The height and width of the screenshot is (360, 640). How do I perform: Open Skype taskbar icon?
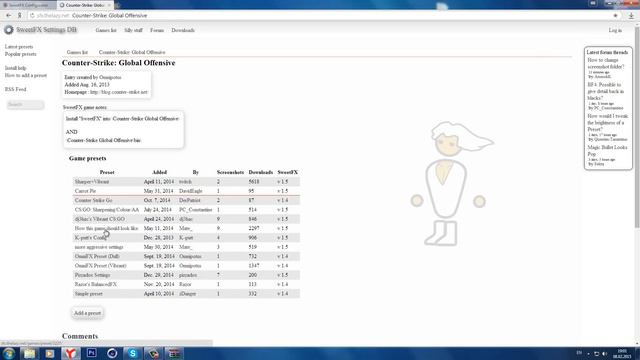[133, 353]
